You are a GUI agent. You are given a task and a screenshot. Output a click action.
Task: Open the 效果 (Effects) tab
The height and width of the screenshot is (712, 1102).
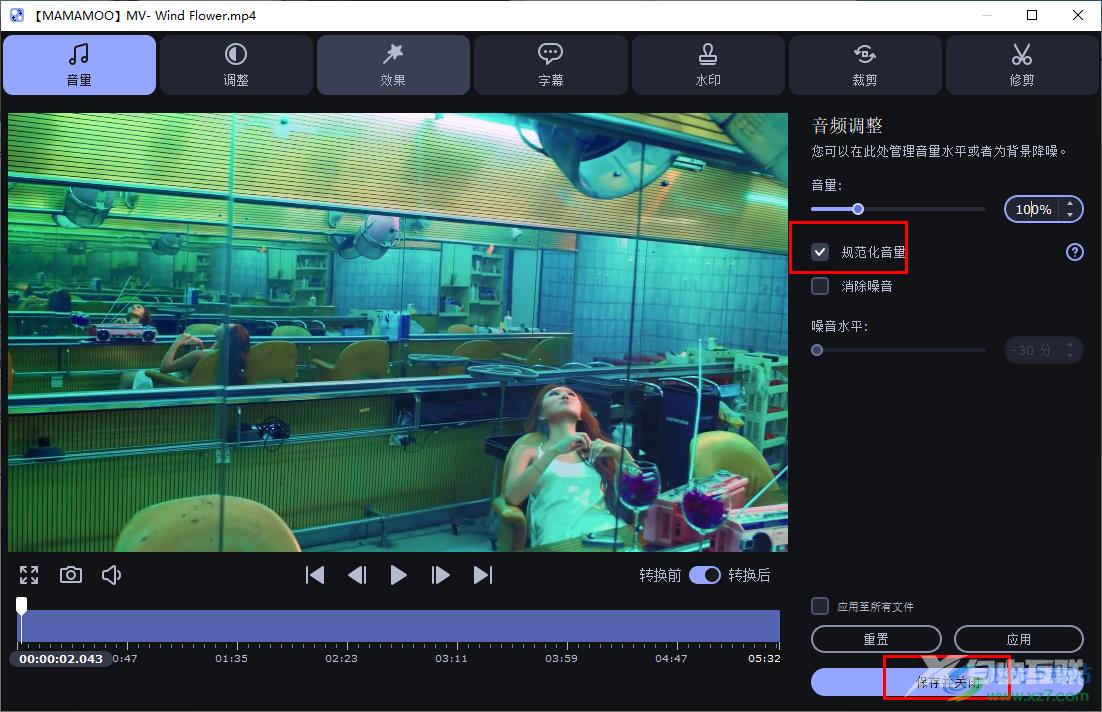(394, 65)
